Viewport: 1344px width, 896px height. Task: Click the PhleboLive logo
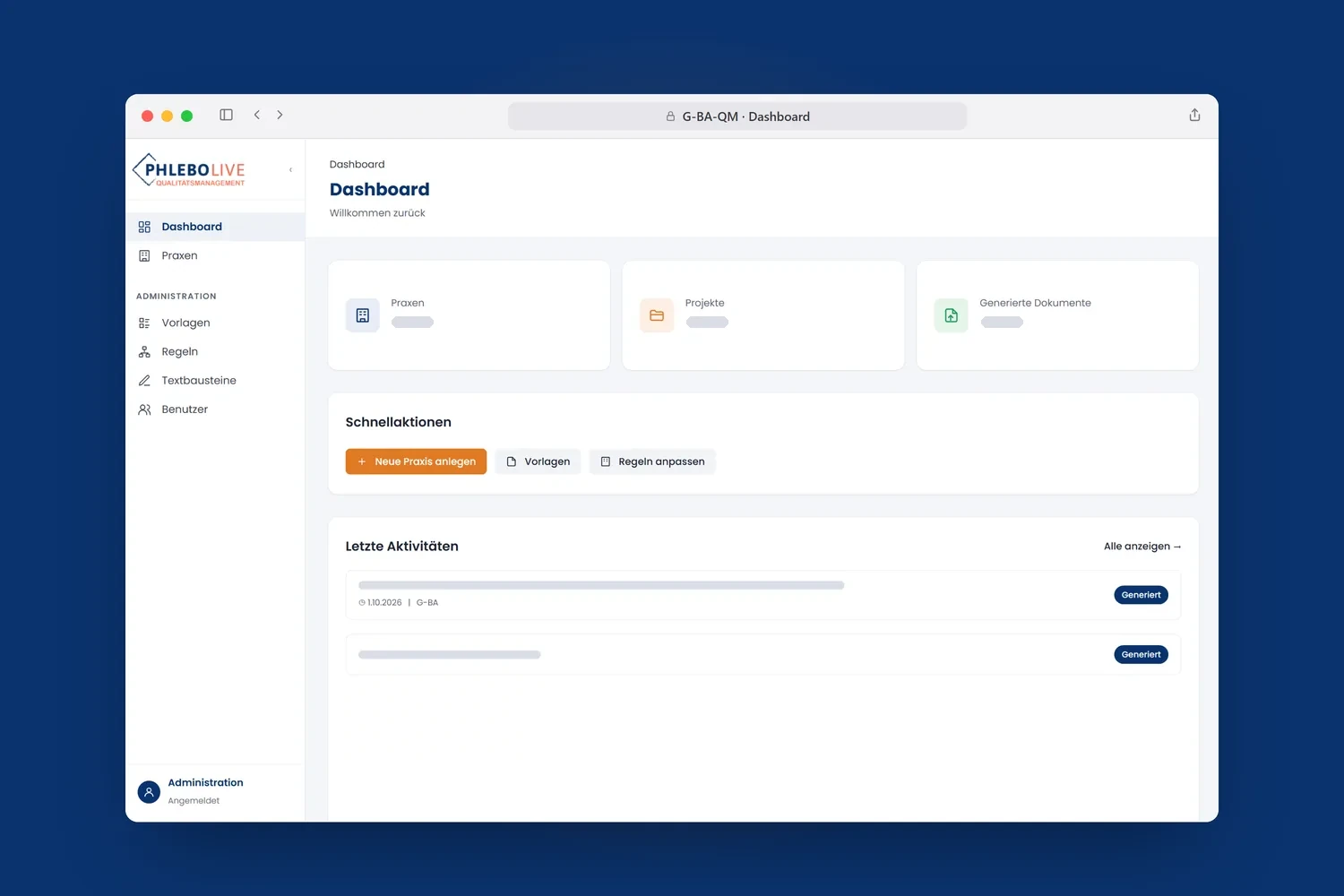(x=189, y=169)
